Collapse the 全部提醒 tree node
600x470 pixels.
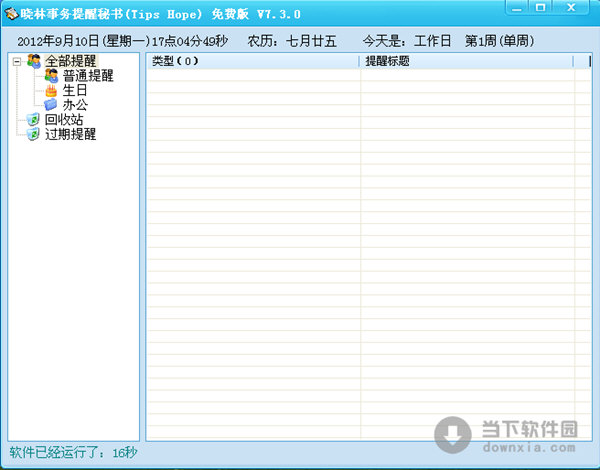[16, 62]
